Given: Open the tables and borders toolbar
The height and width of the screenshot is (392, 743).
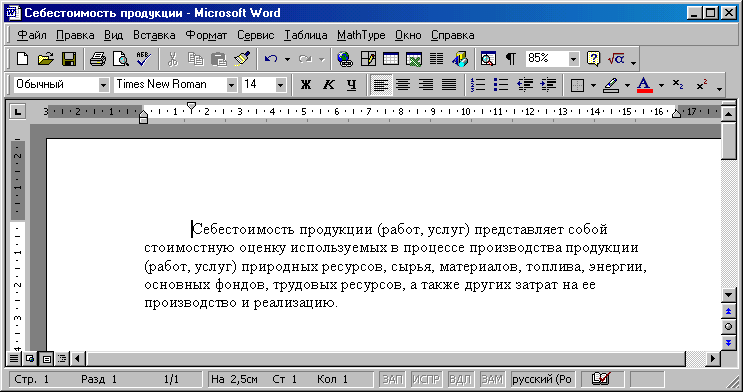Looking at the screenshot, I should point(368,59).
